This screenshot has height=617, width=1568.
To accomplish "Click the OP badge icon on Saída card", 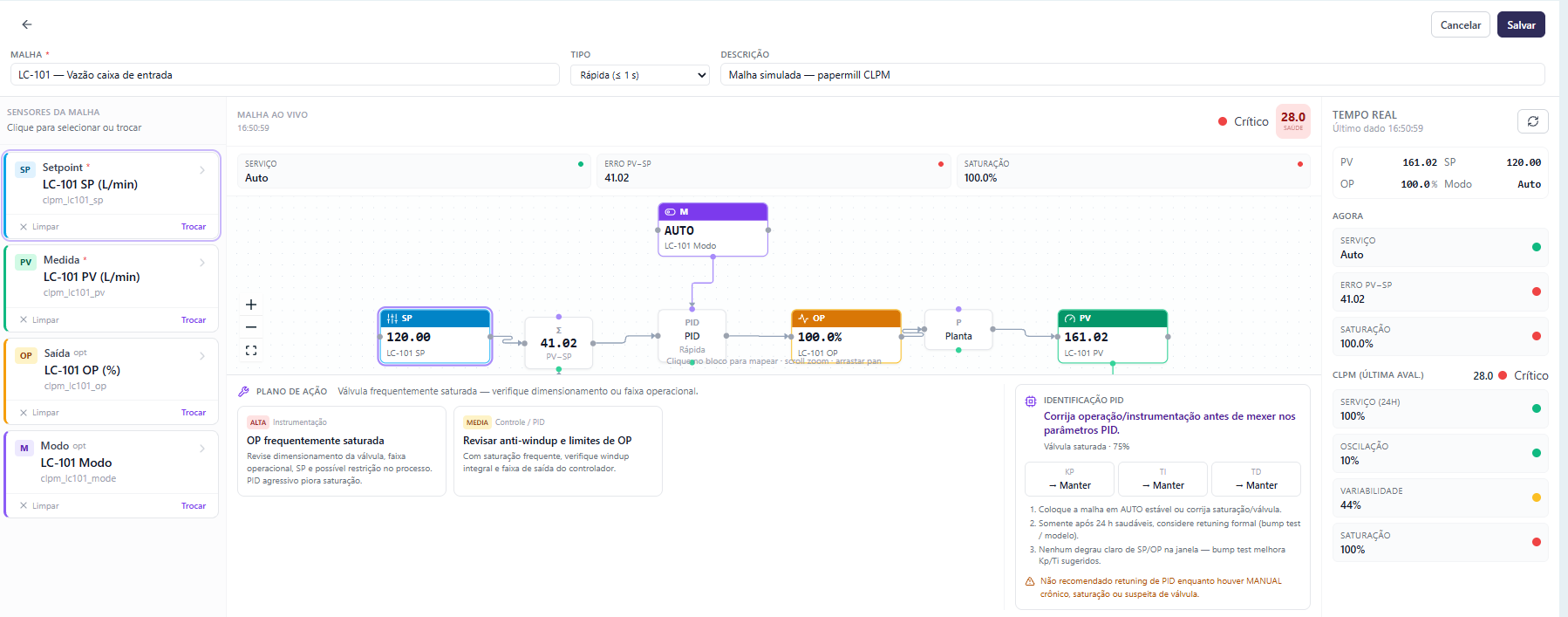I will (26, 355).
